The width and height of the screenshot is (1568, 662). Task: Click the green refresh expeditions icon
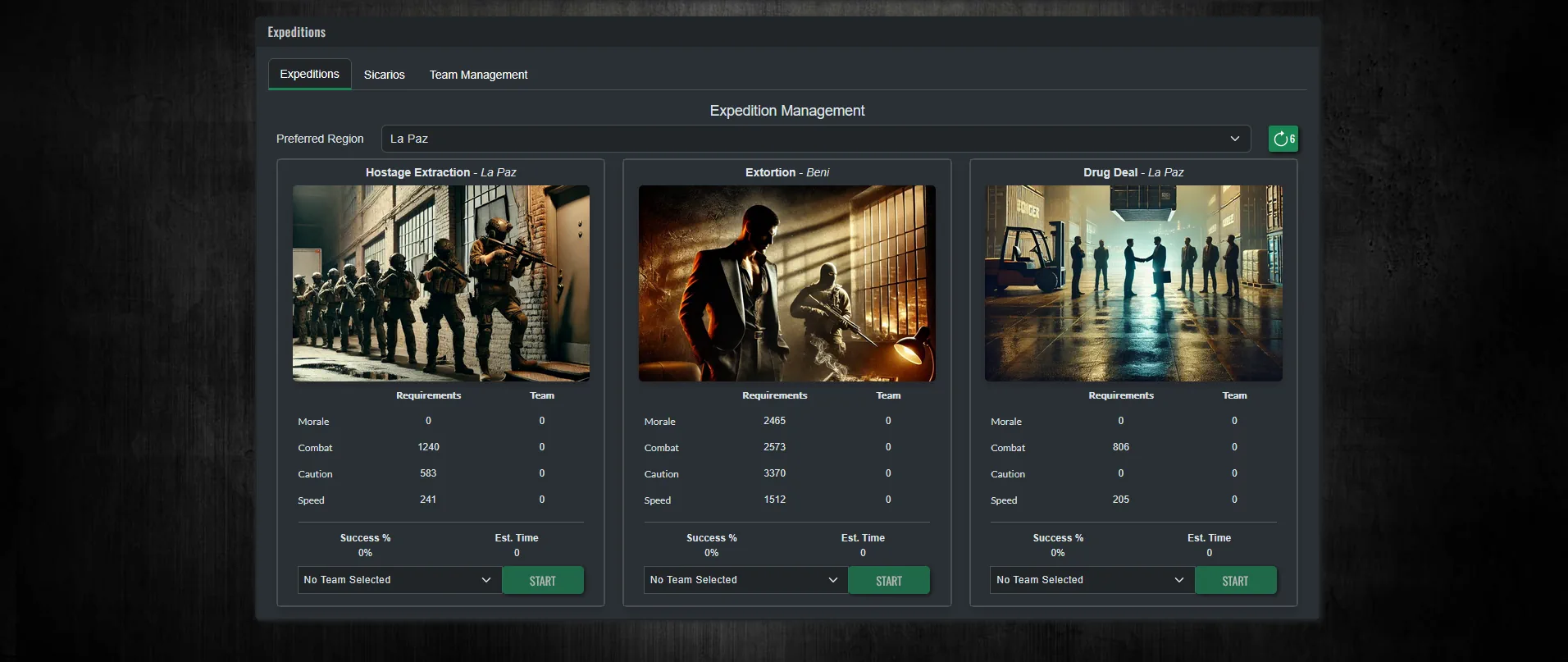1283,139
